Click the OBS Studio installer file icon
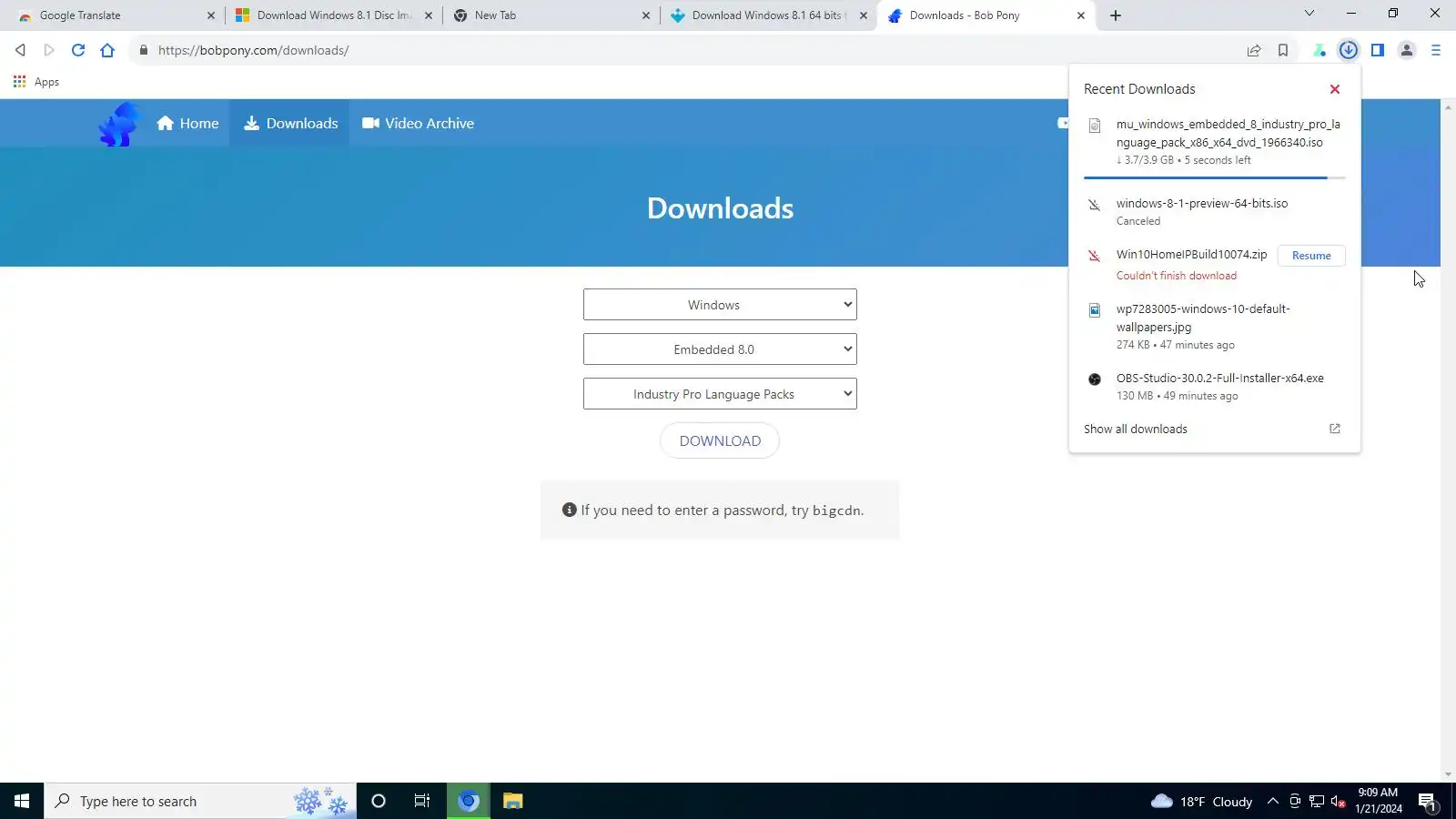Image resolution: width=1456 pixels, height=819 pixels. [x=1095, y=379]
